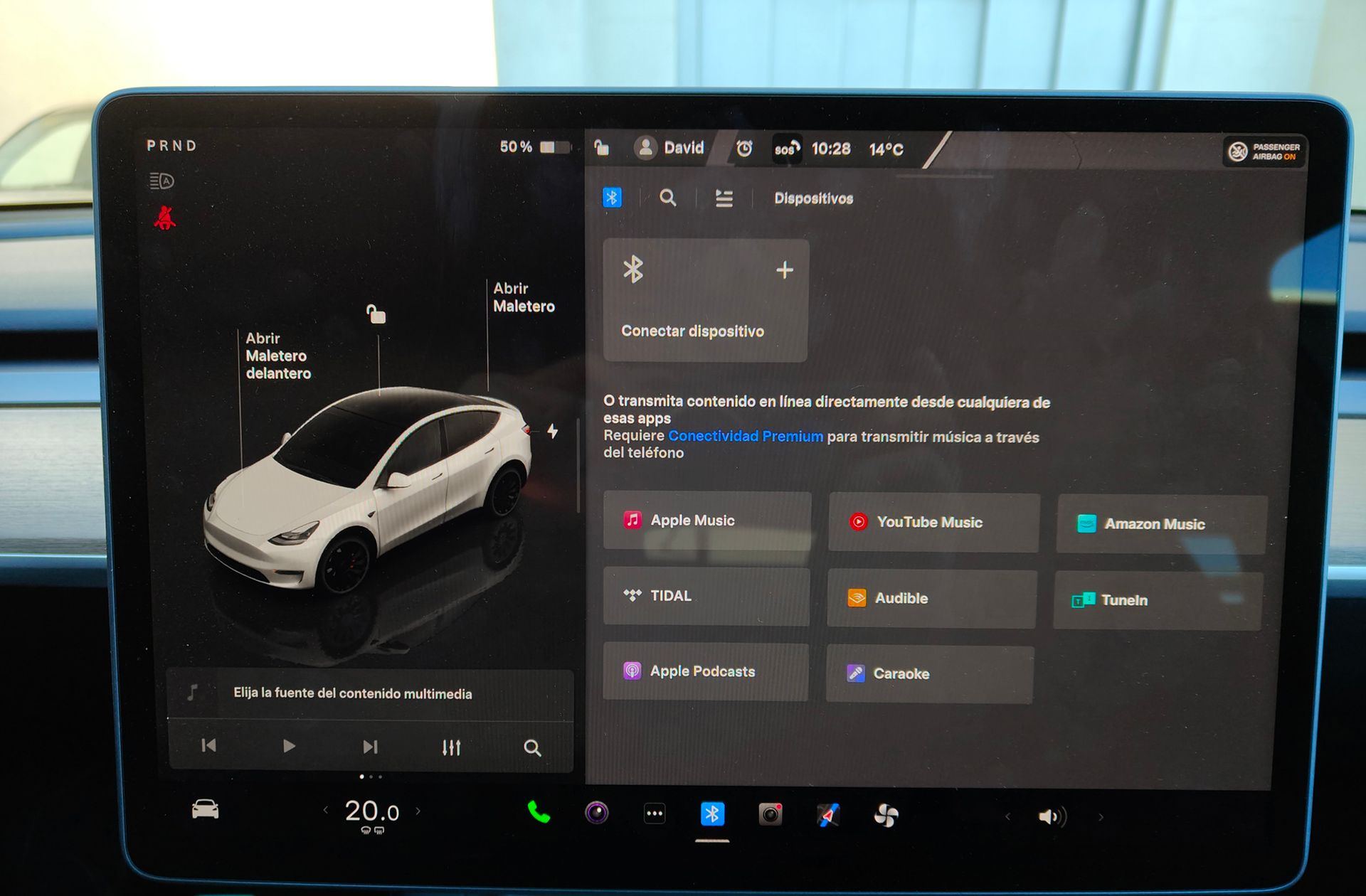The height and width of the screenshot is (896, 1366).
Task: Raise volume with right chevron
Action: pyautogui.click(x=1101, y=817)
